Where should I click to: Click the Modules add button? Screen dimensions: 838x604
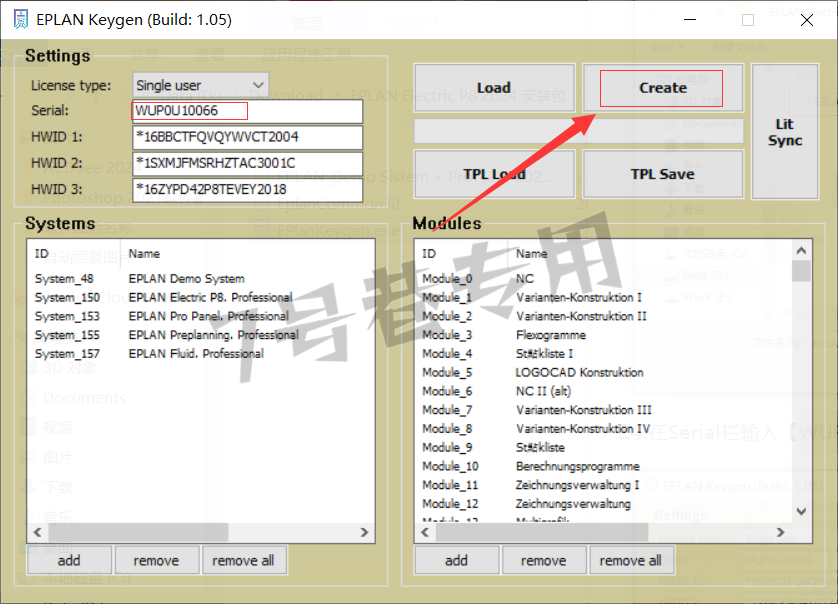[457, 560]
